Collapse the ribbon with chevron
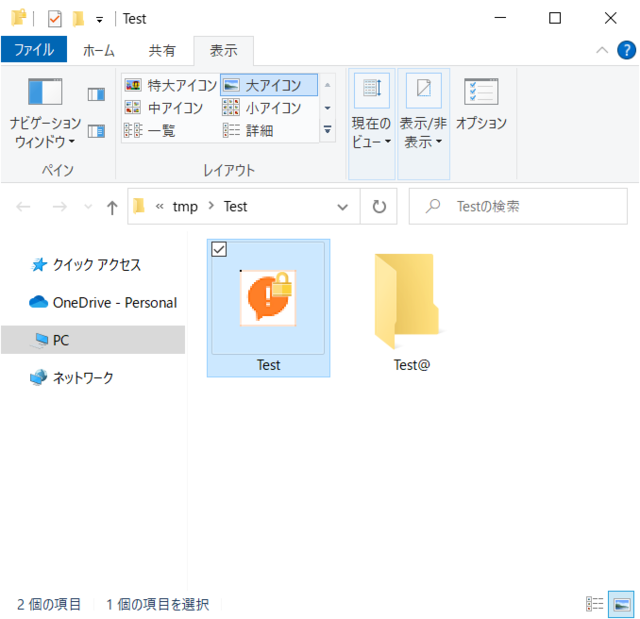 (x=602, y=51)
